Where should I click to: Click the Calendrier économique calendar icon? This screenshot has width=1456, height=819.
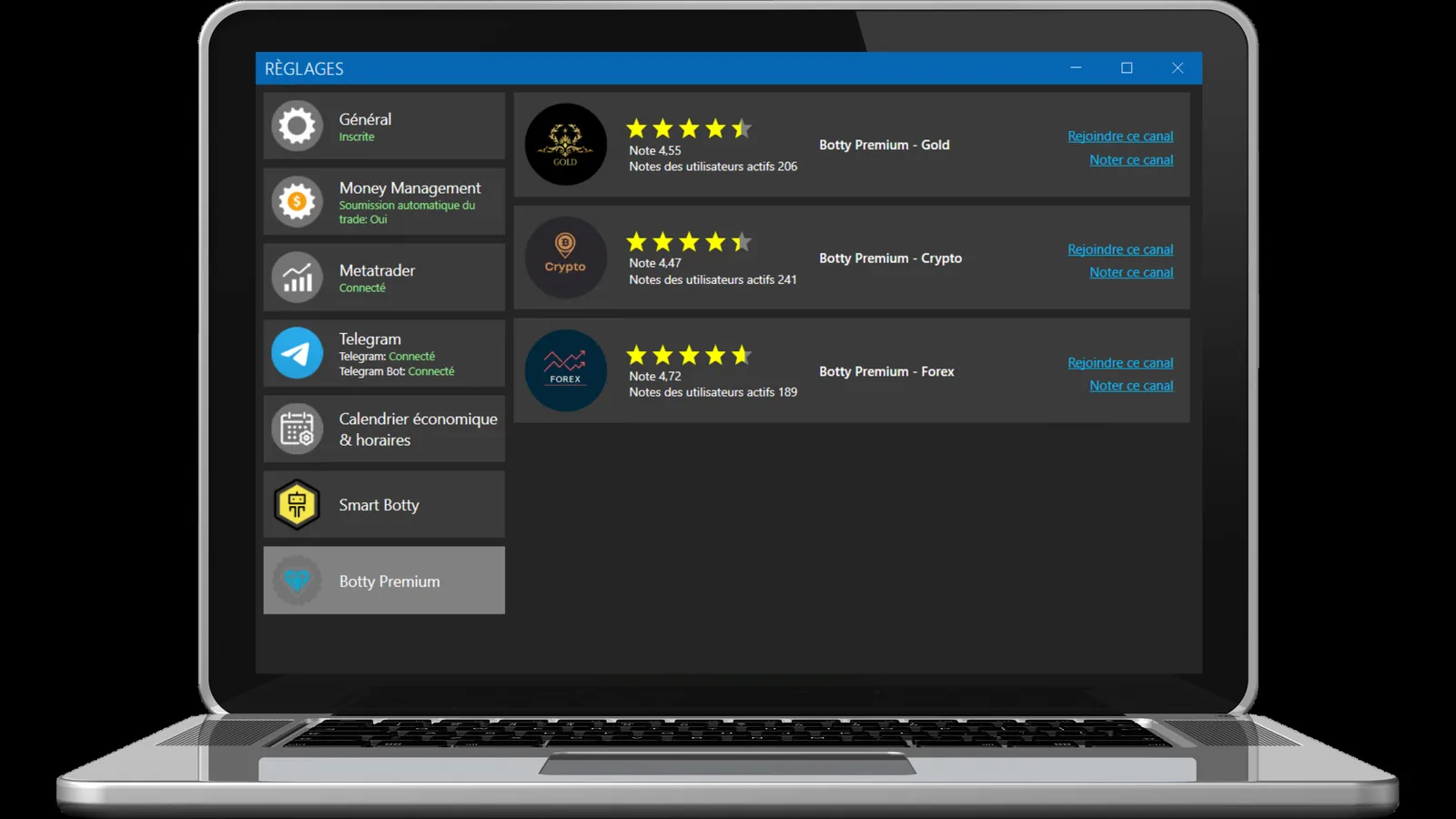tap(297, 429)
